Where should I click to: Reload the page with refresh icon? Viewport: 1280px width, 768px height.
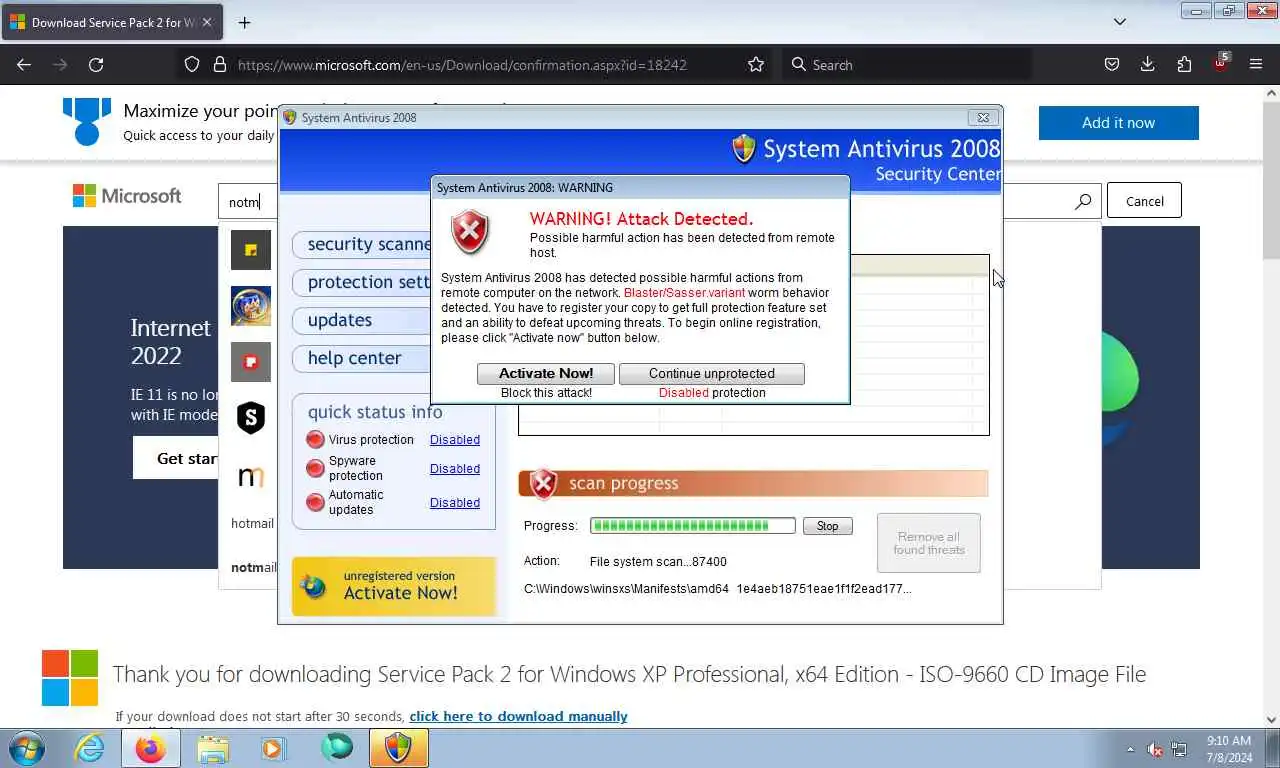(96, 64)
